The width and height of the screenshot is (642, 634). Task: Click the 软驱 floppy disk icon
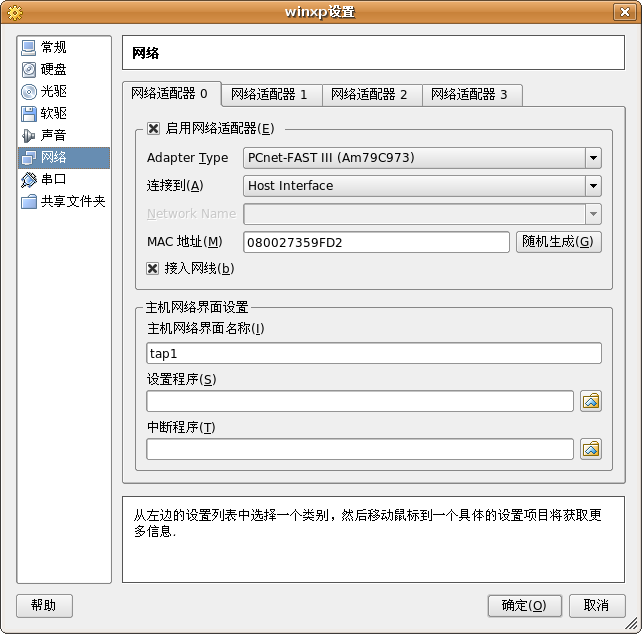[x=28, y=113]
